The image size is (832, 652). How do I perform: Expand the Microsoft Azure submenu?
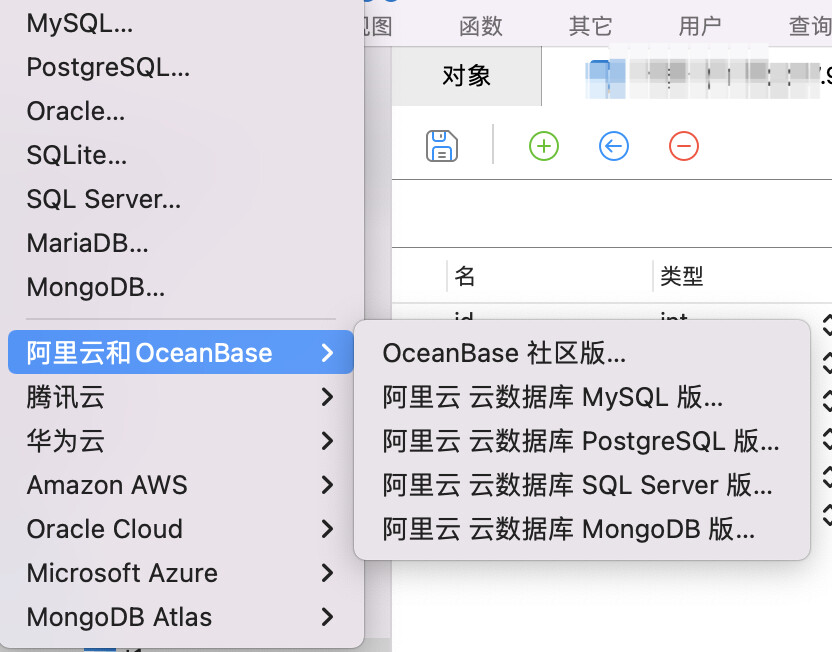pos(180,573)
